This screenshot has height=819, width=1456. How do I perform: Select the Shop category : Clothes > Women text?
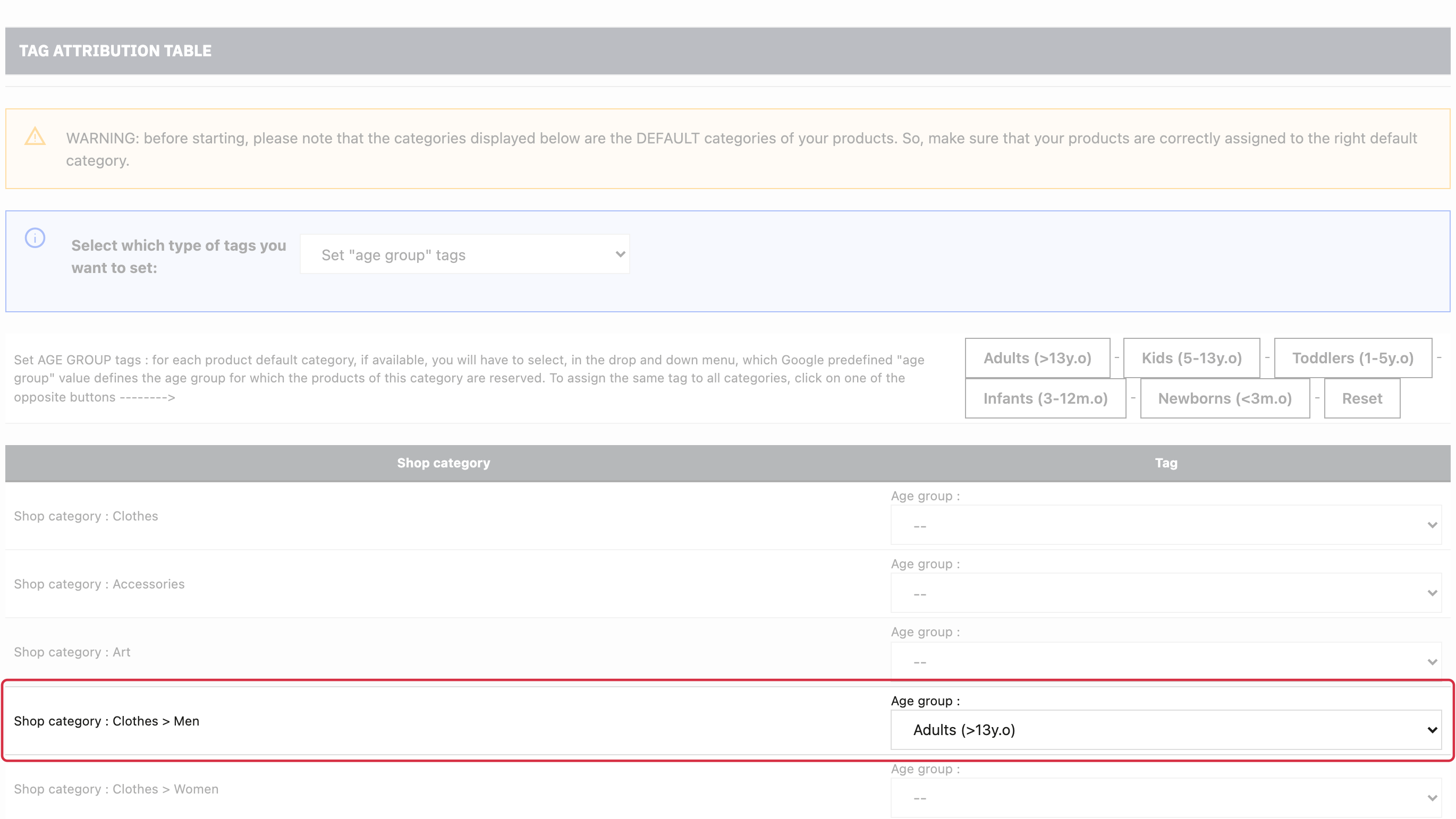click(x=116, y=789)
